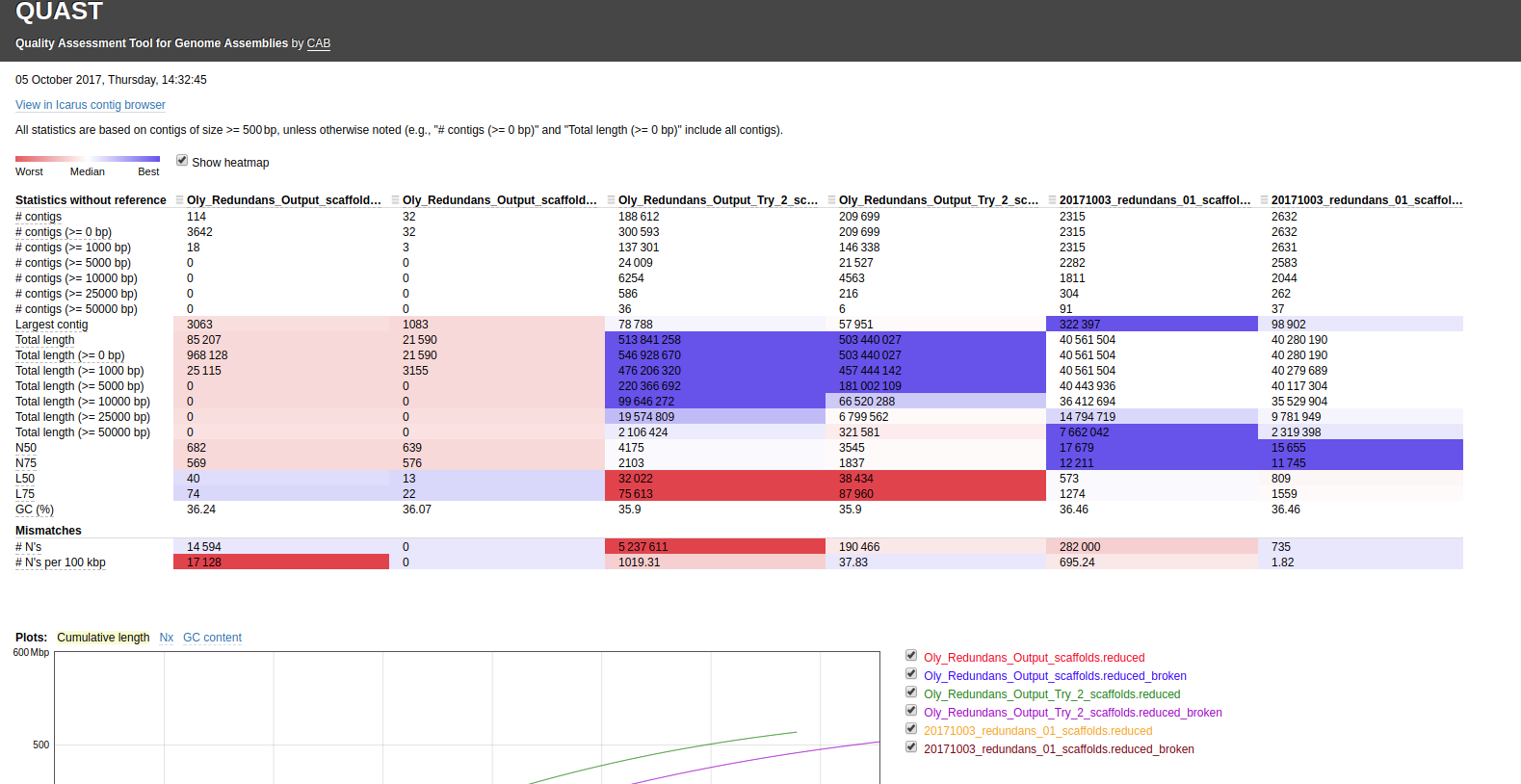Toggle 20171003_redundans_01_scaffolds.reduced_broken legend checkbox

[x=911, y=747]
